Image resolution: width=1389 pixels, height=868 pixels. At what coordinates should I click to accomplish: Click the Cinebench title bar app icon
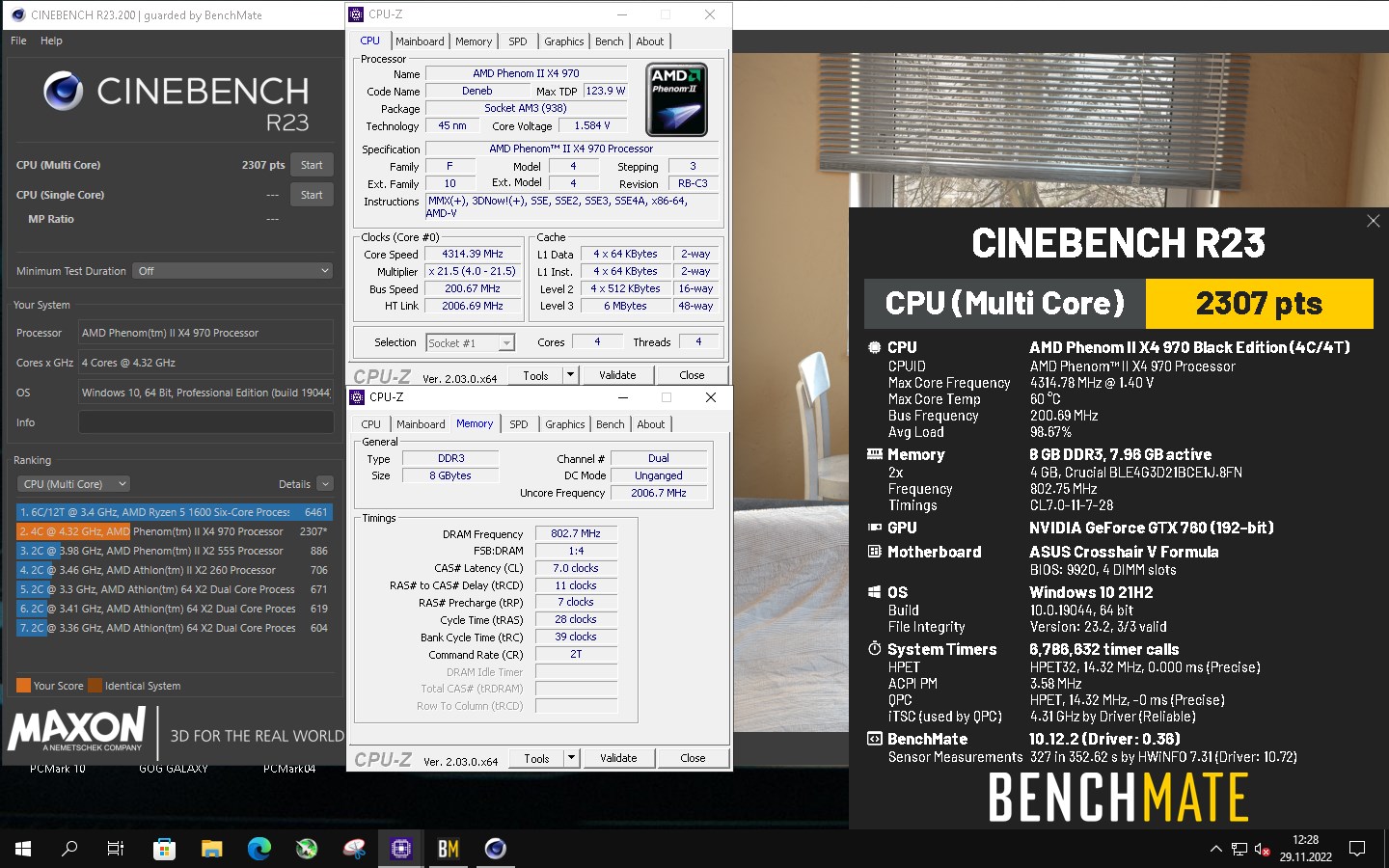(17, 14)
